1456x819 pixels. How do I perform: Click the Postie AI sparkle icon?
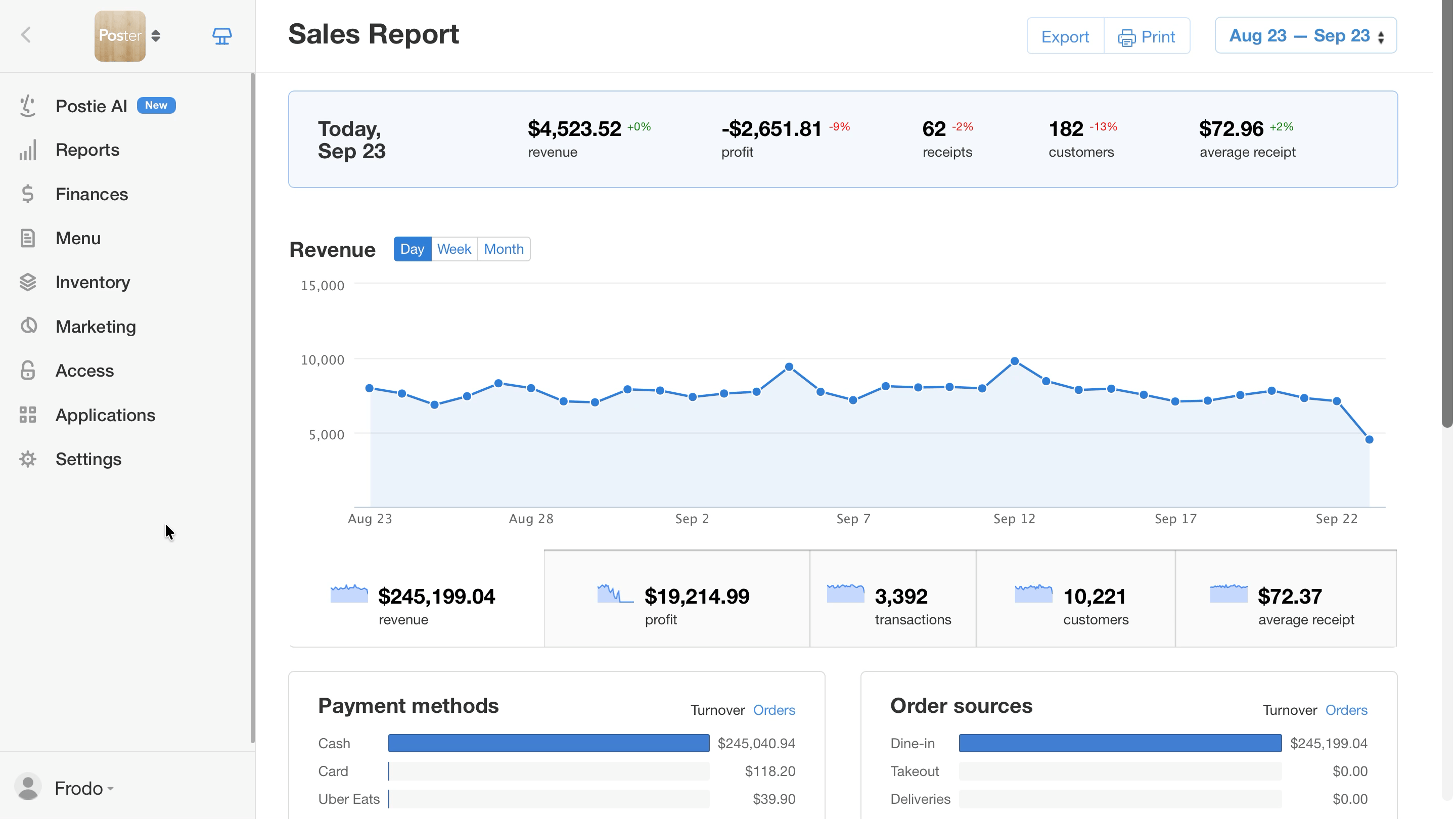coord(27,106)
